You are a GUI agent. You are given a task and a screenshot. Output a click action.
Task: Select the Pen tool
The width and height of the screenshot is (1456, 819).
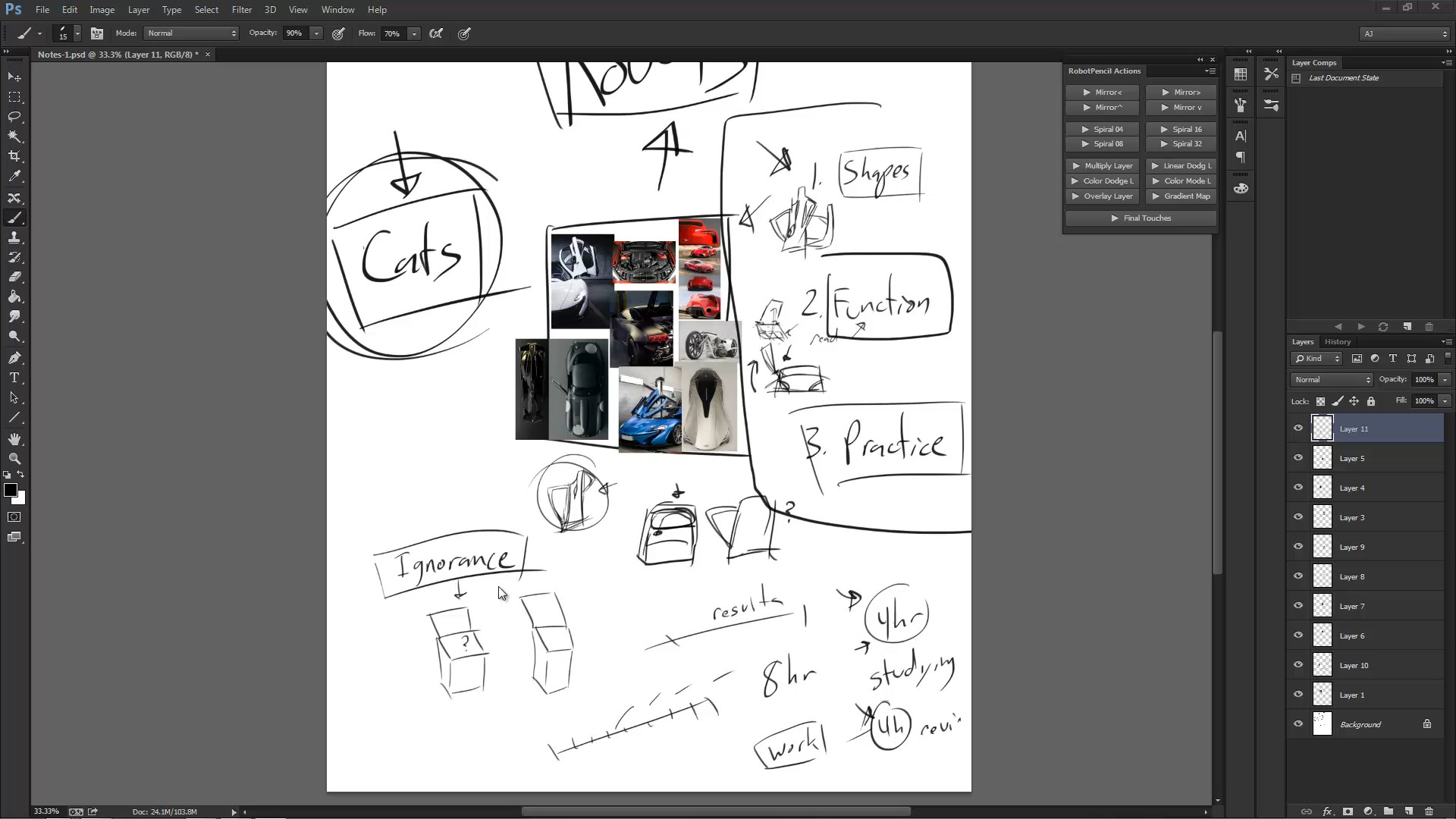tap(14, 358)
